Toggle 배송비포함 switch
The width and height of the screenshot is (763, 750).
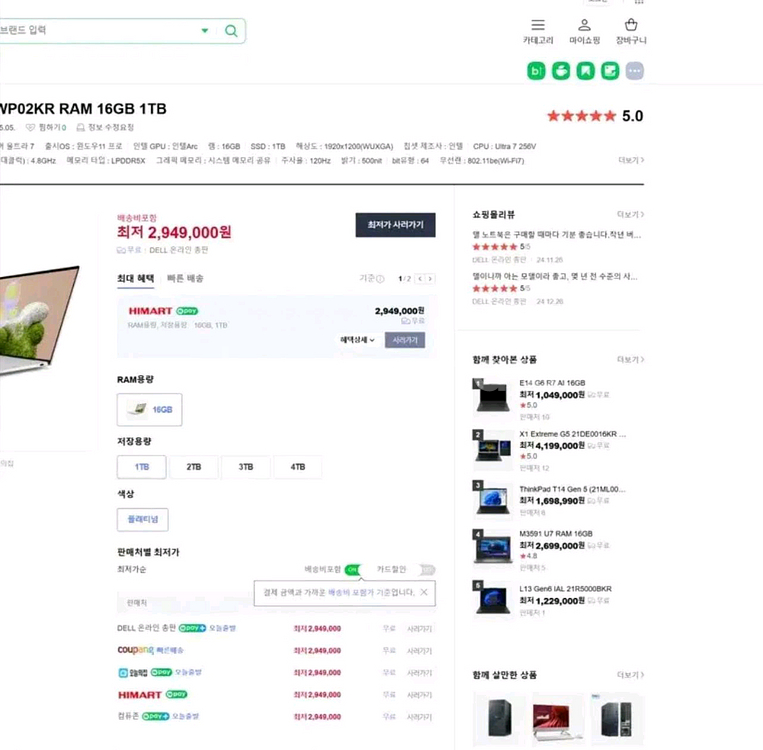[x=353, y=569]
